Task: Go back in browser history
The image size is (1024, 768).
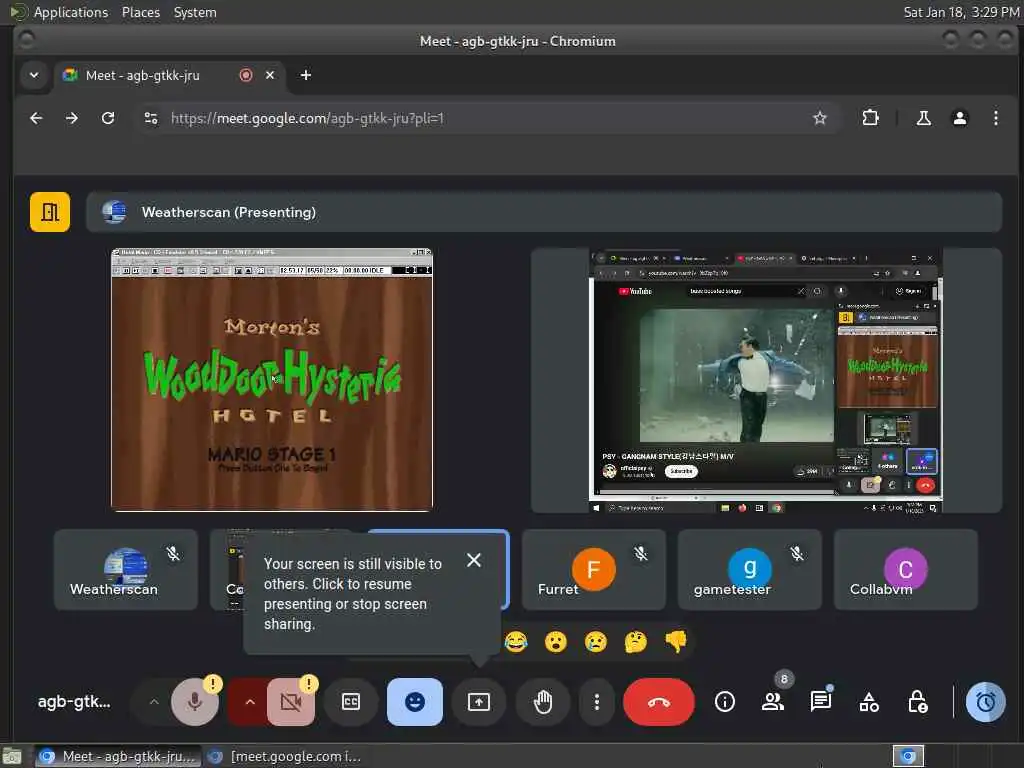Action: point(36,118)
